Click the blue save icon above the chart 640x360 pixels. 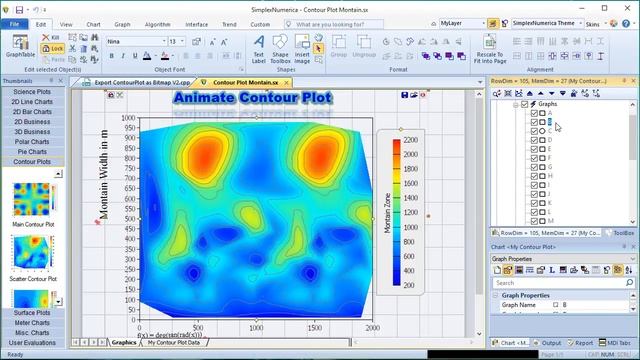(x=404, y=95)
